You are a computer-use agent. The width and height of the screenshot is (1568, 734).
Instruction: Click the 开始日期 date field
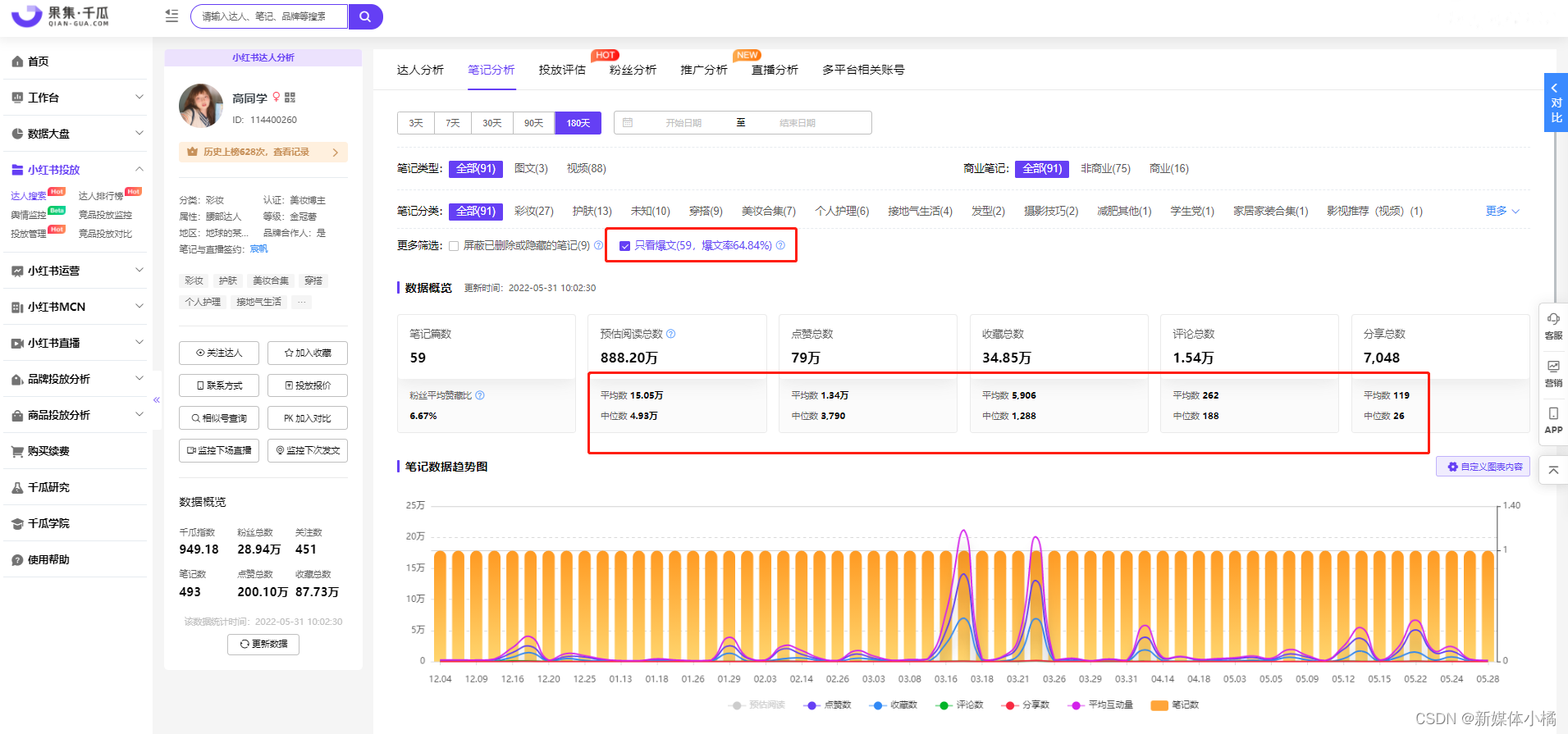point(683,123)
